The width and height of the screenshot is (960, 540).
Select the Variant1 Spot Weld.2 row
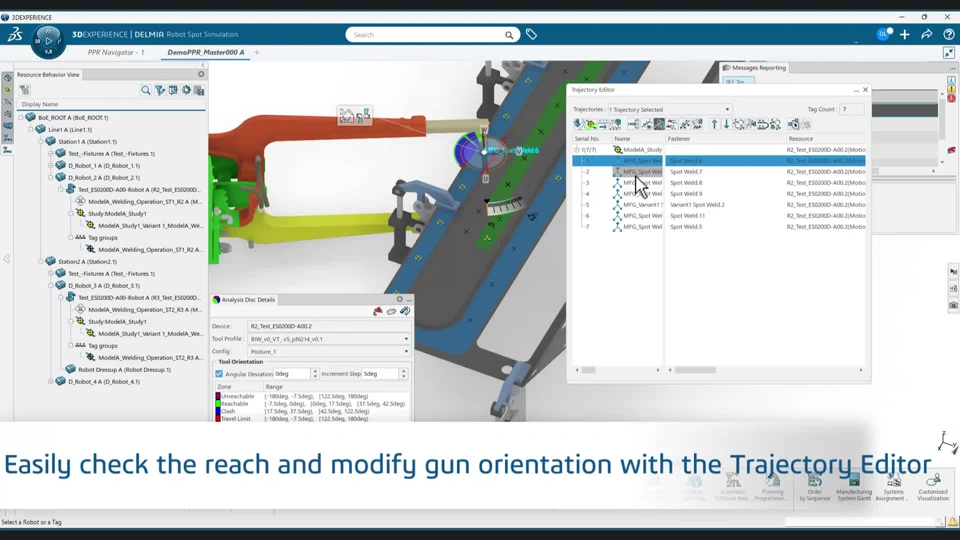pyautogui.click(x=719, y=204)
